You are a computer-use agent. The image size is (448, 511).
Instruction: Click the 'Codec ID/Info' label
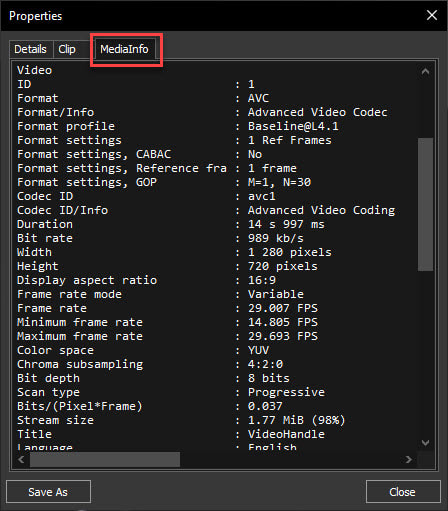pos(63,210)
